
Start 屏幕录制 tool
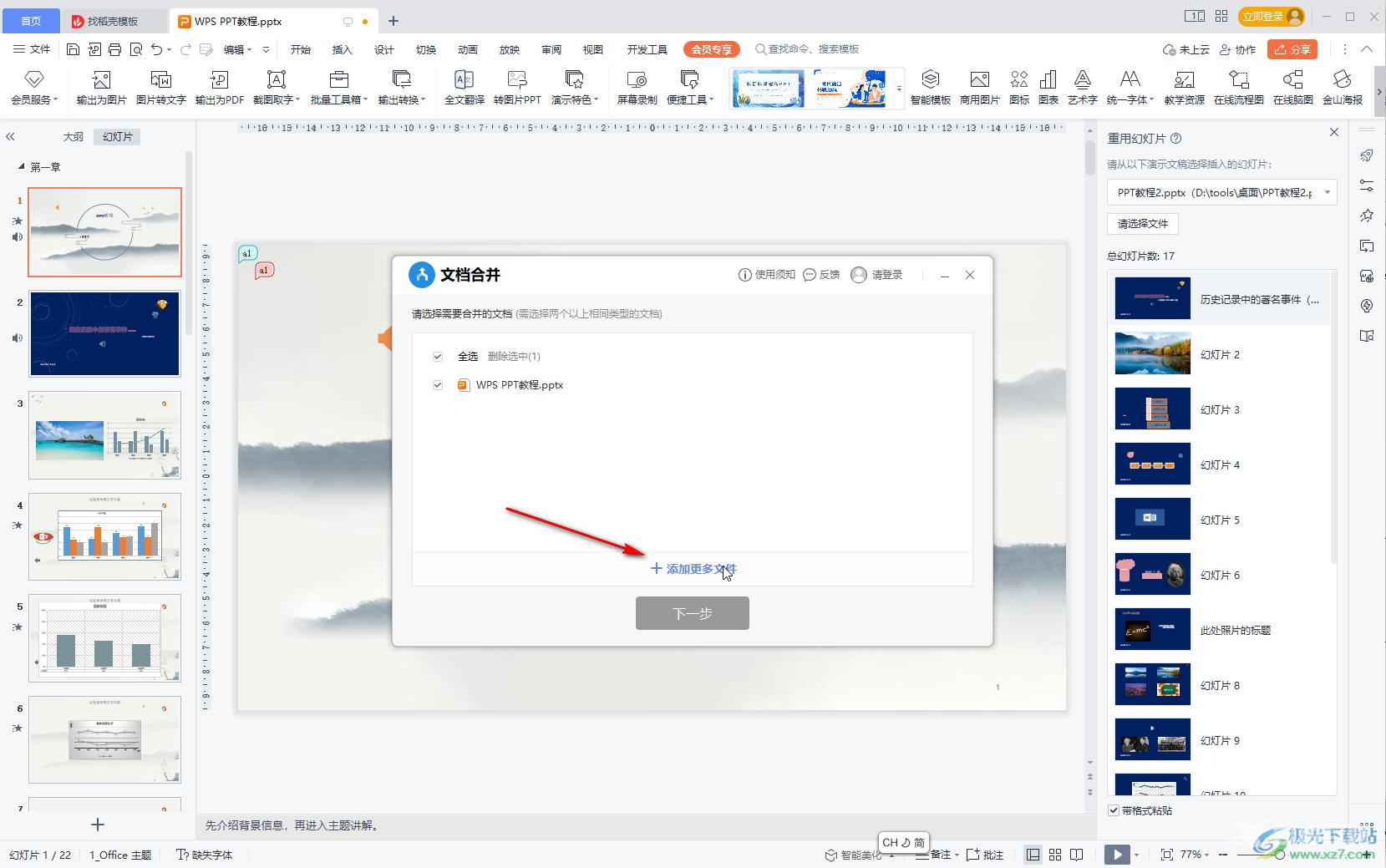637,87
